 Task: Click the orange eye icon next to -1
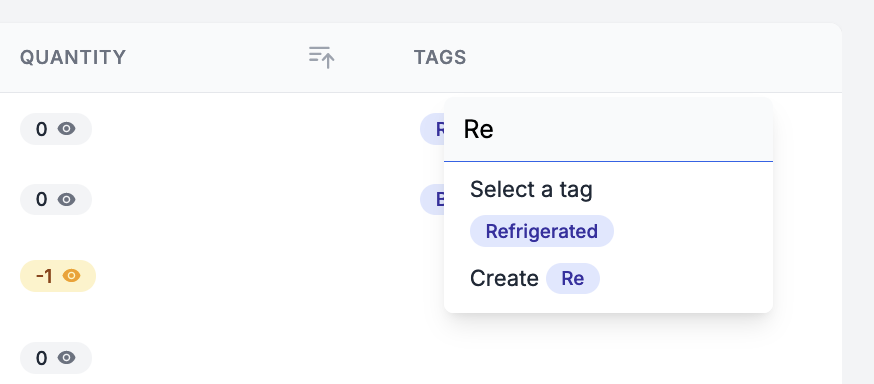pyautogui.click(x=71, y=276)
